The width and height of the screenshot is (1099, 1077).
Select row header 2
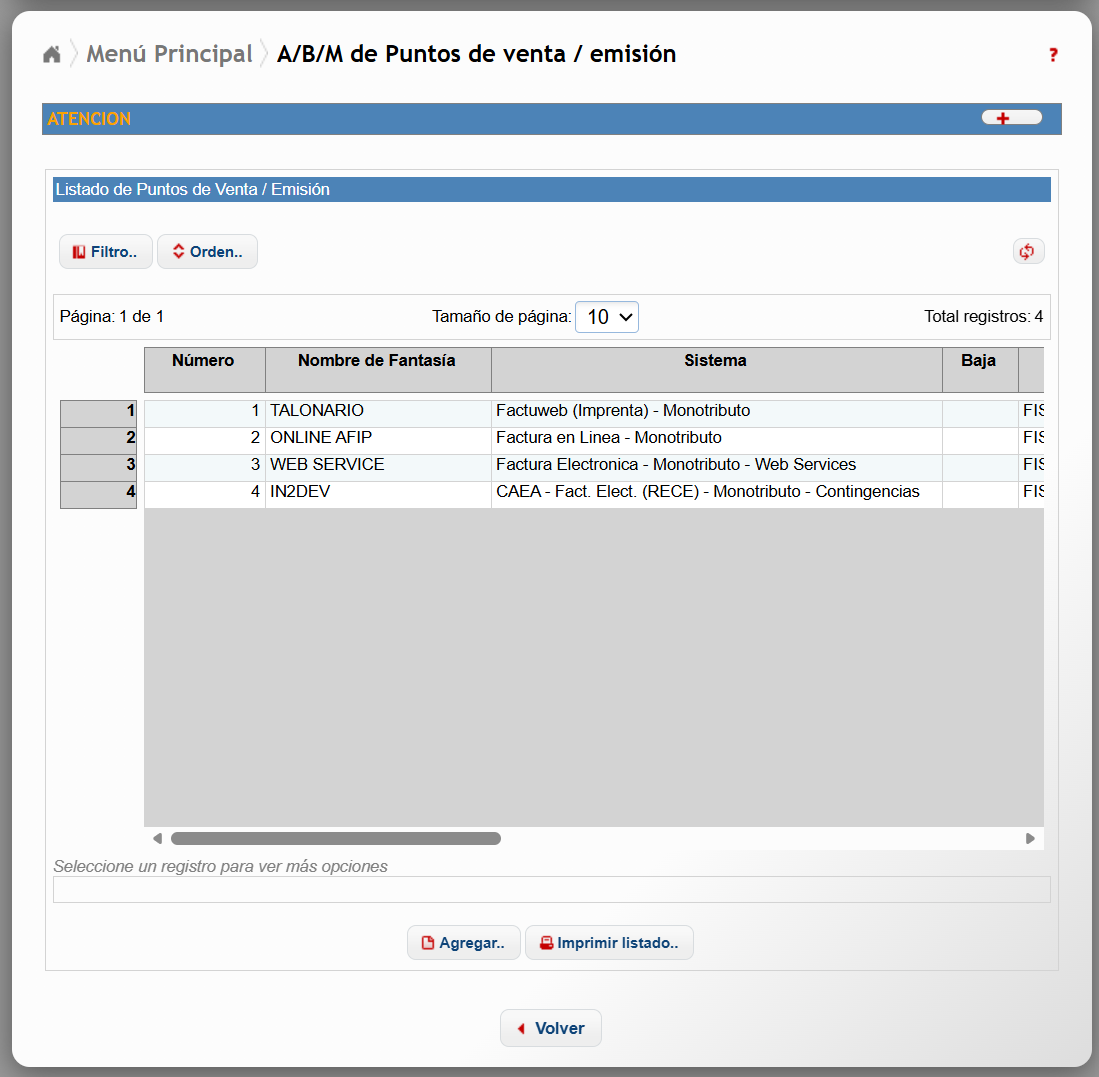[98, 441]
